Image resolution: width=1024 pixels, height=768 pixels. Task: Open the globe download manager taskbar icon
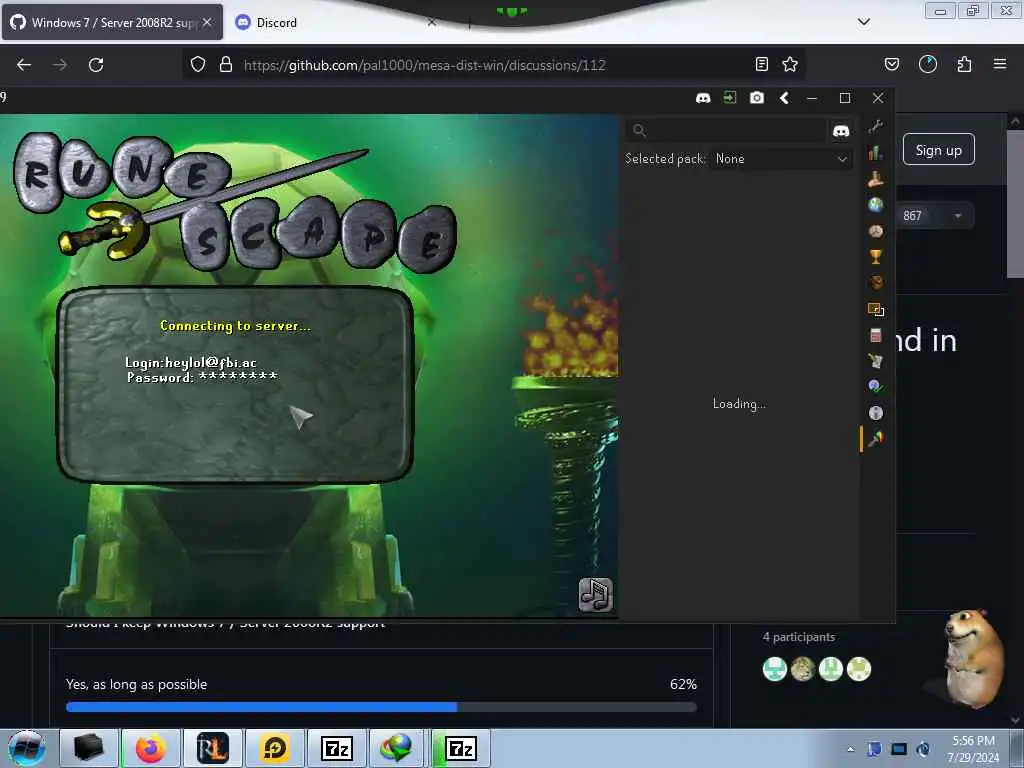pos(397,748)
